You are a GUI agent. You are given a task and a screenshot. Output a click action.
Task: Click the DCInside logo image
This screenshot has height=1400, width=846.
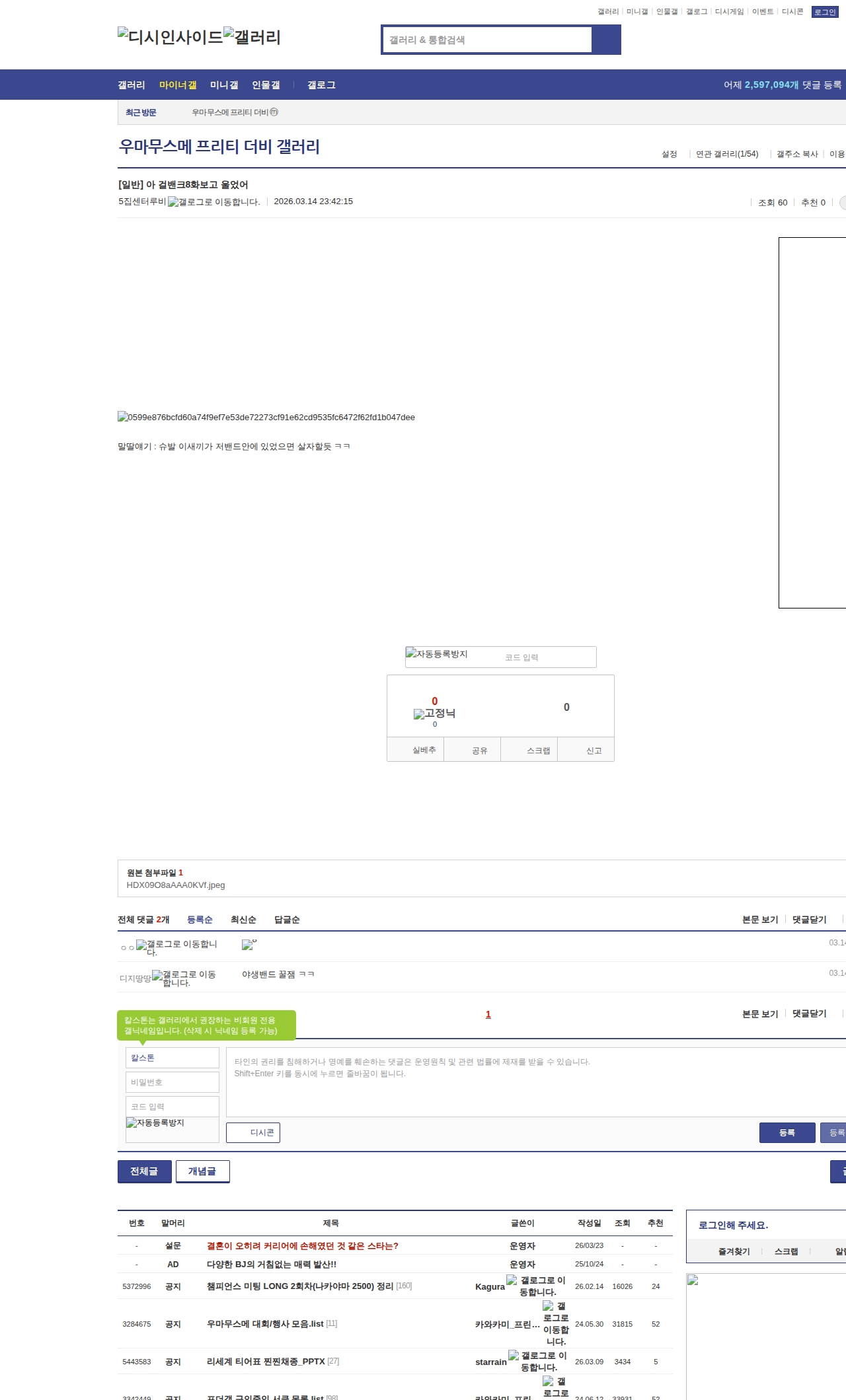pos(170,37)
